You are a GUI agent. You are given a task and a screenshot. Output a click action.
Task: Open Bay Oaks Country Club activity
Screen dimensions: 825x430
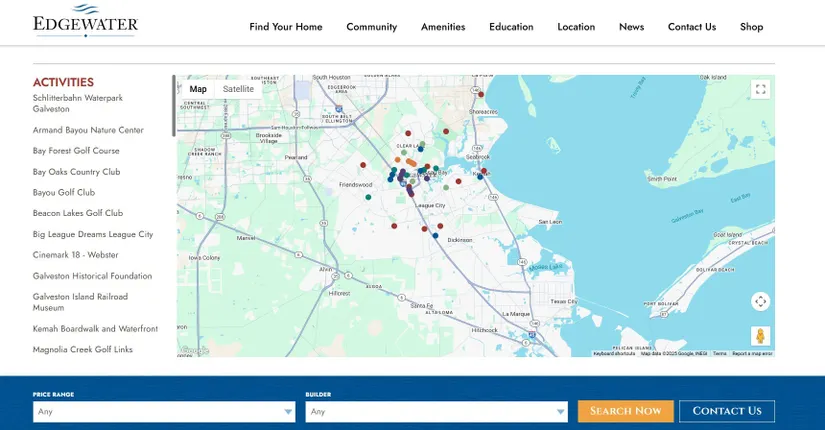click(x=76, y=172)
